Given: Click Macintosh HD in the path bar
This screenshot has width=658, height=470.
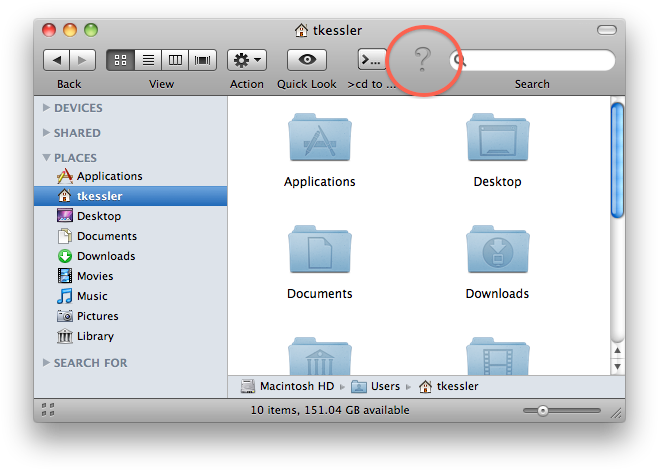Looking at the screenshot, I should (x=287, y=386).
